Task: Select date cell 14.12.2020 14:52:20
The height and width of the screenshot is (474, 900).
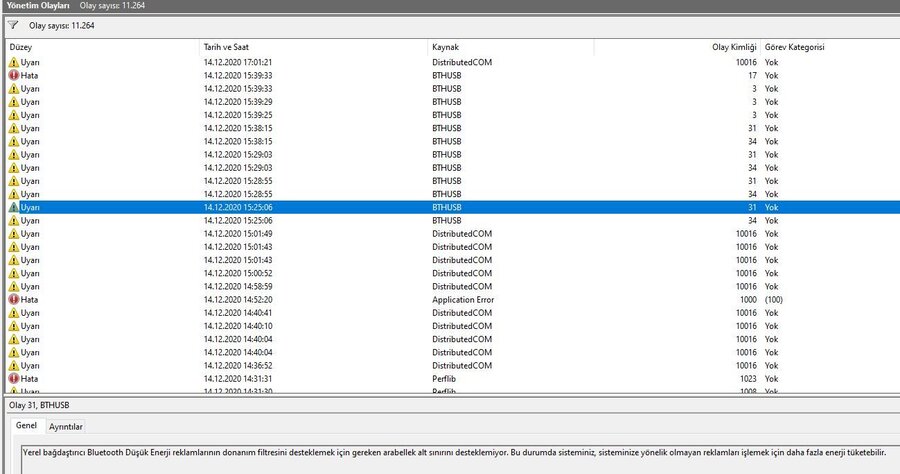Action: click(x=238, y=300)
